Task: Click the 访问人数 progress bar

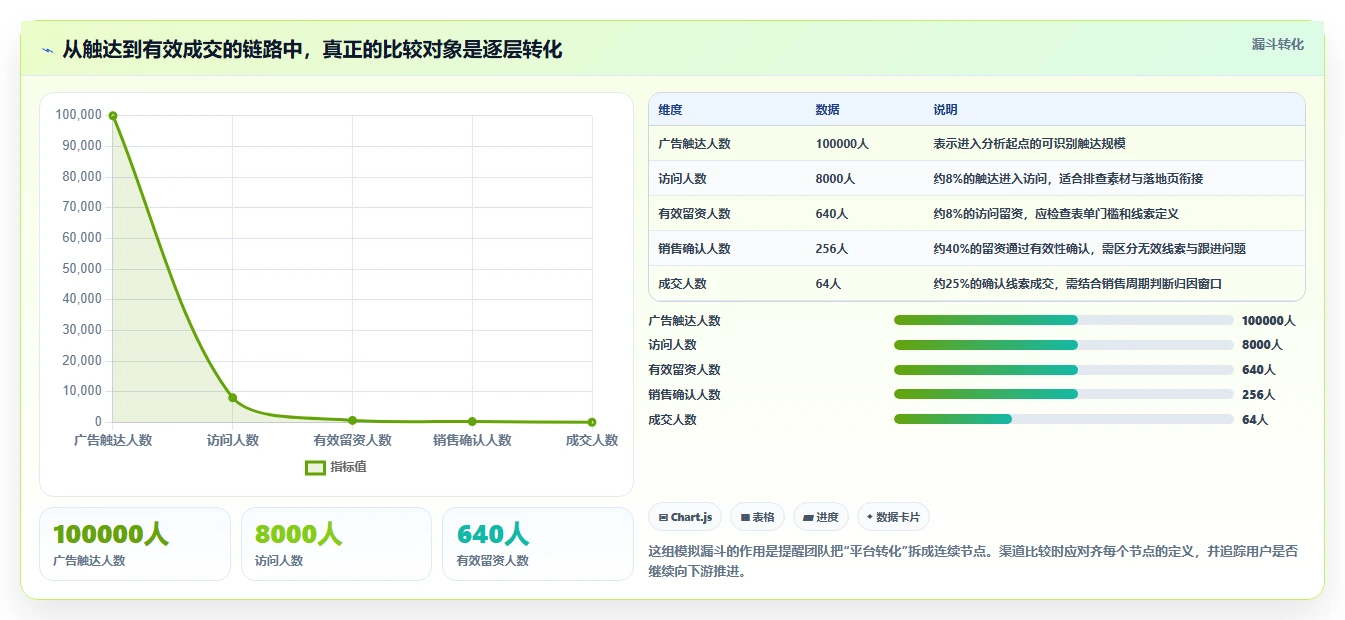Action: [x=1063, y=345]
